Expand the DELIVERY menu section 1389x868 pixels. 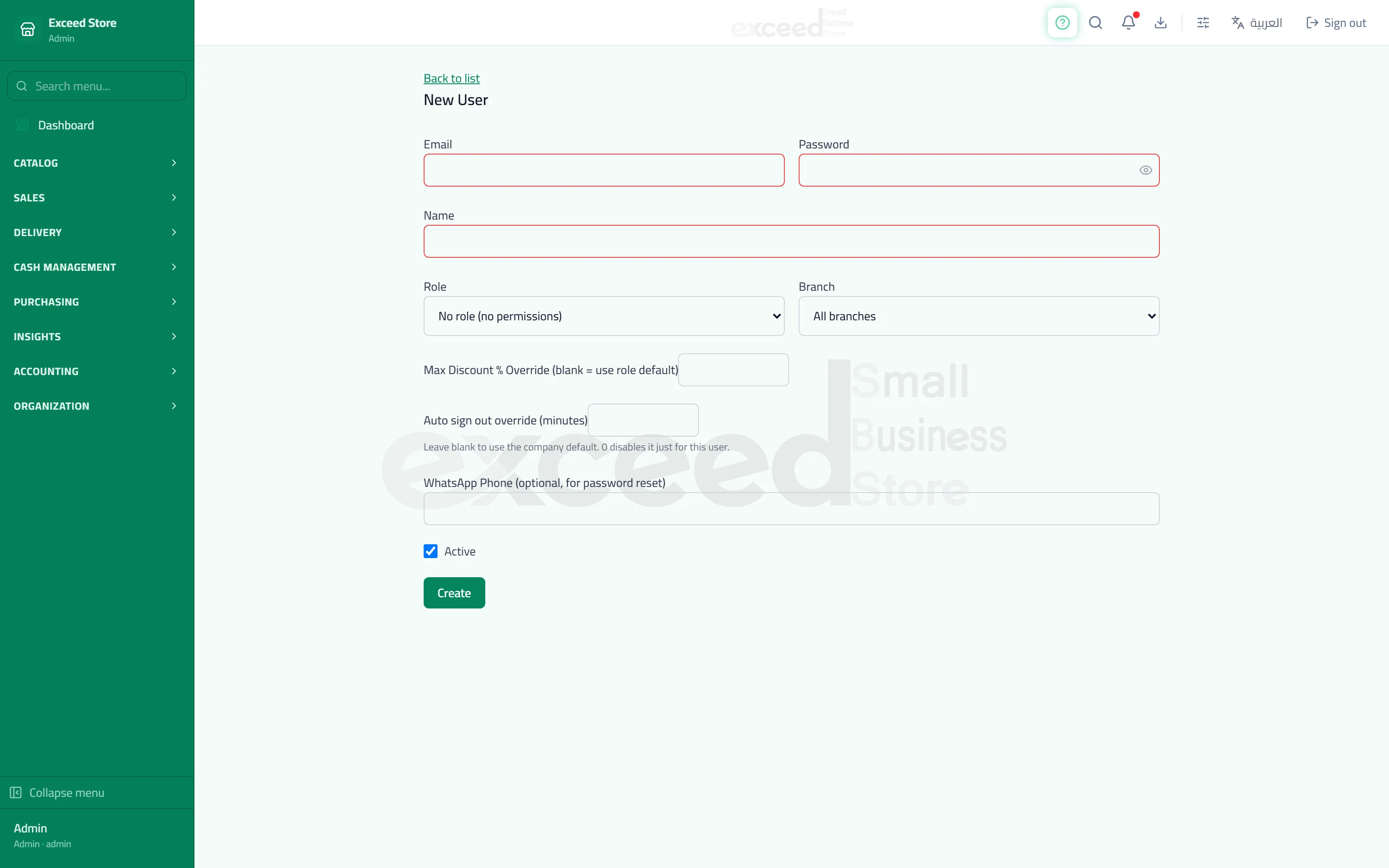[95, 233]
